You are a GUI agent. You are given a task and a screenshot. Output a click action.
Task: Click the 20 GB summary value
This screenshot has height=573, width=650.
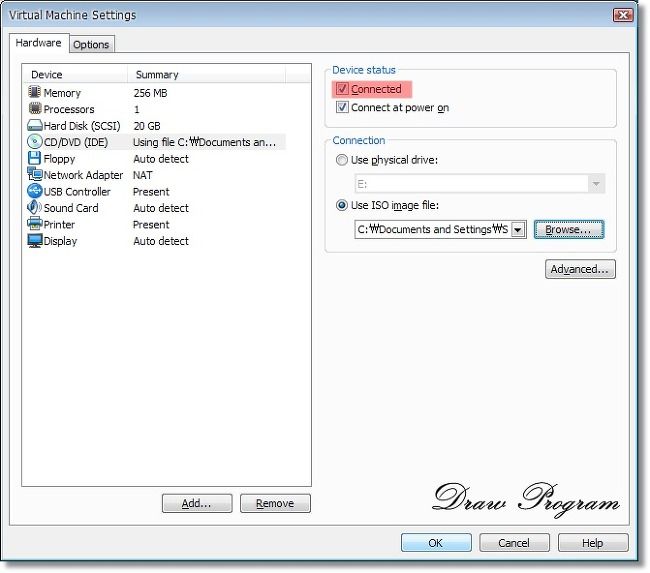[147, 126]
